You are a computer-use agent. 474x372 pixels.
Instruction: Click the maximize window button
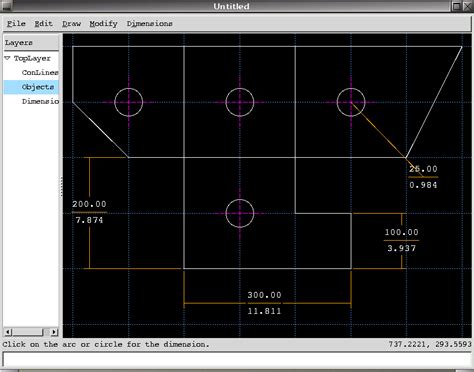pos(456,6)
